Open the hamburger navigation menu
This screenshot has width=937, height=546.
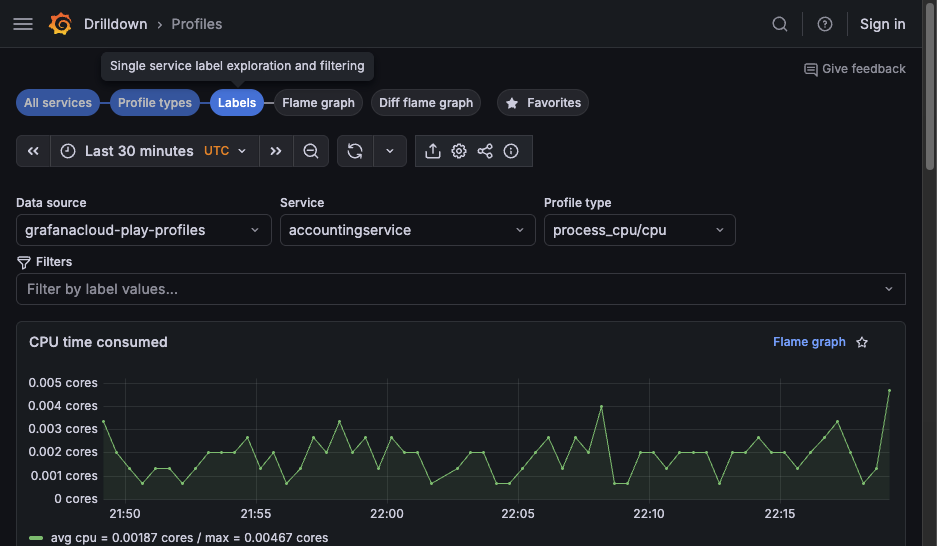tap(23, 24)
